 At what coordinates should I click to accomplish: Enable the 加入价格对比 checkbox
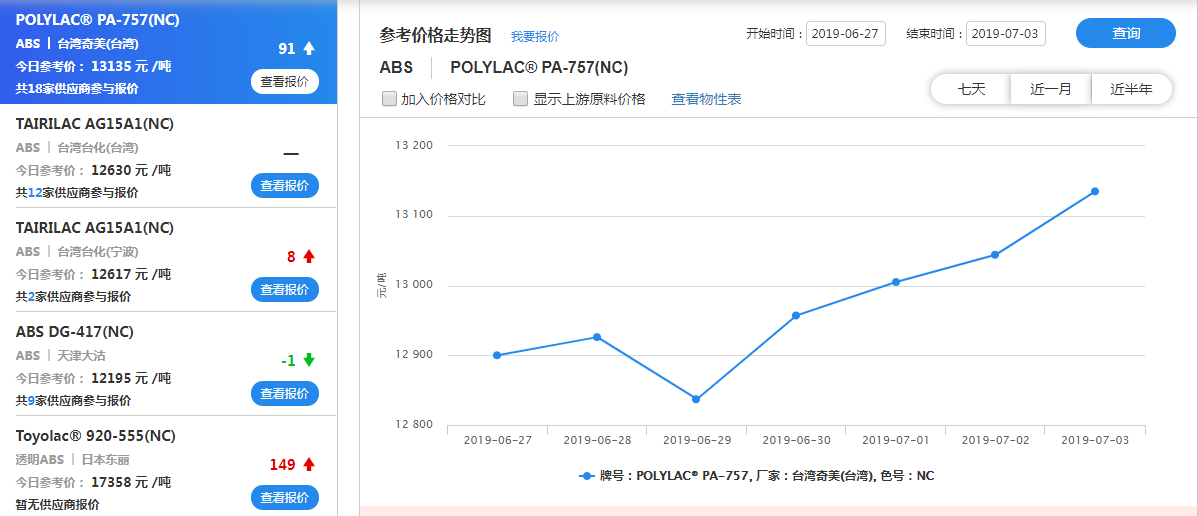pyautogui.click(x=390, y=99)
